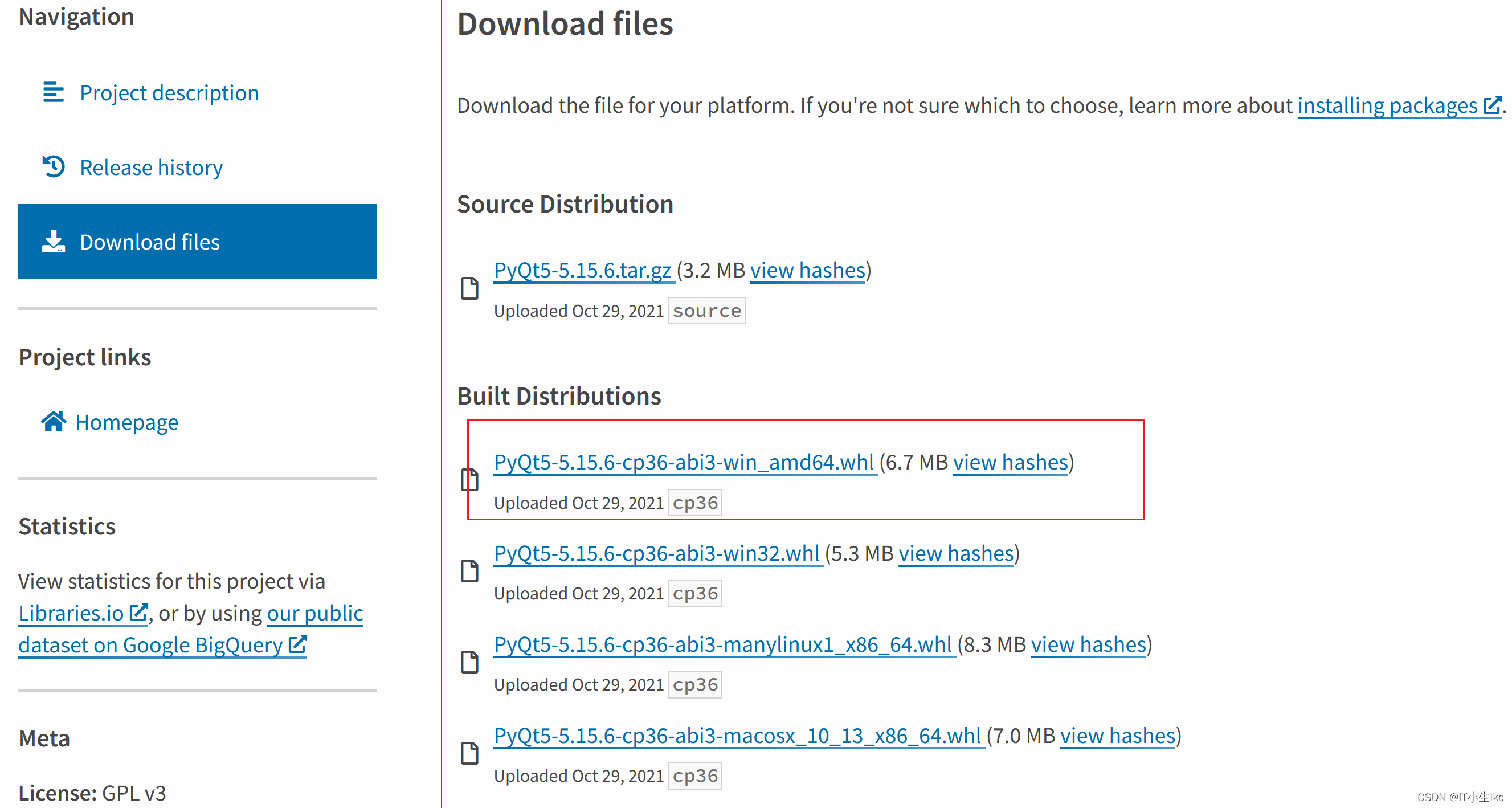
Task: Download the cp36-abi3-win32.whl file
Action: pyautogui.click(x=656, y=553)
